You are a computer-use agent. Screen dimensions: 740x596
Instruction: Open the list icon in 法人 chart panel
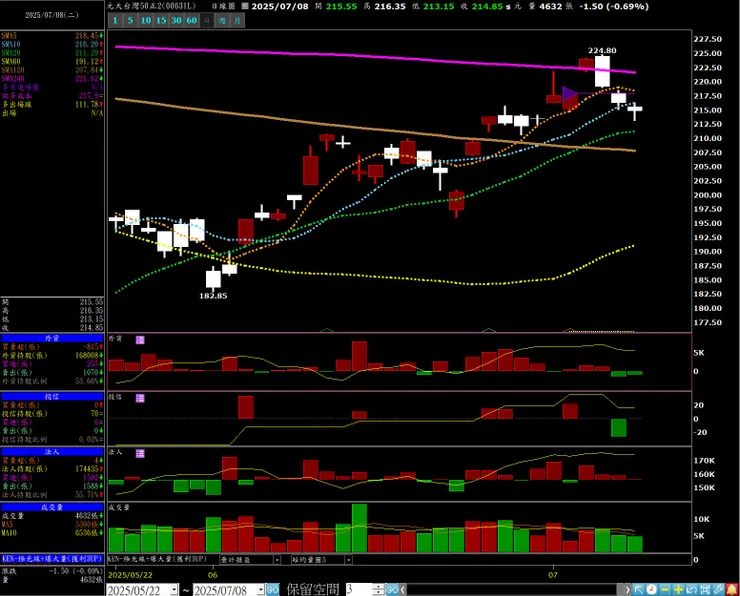[x=140, y=453]
